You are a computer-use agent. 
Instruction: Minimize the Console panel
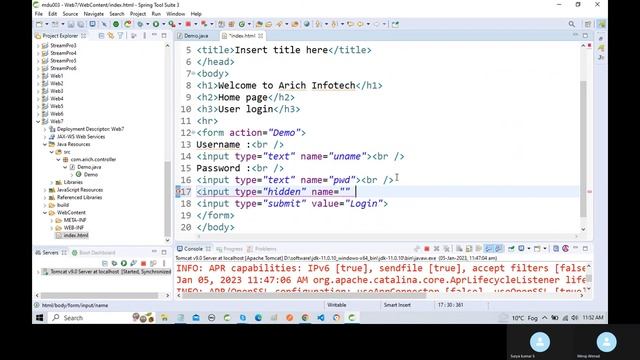pos(576,248)
